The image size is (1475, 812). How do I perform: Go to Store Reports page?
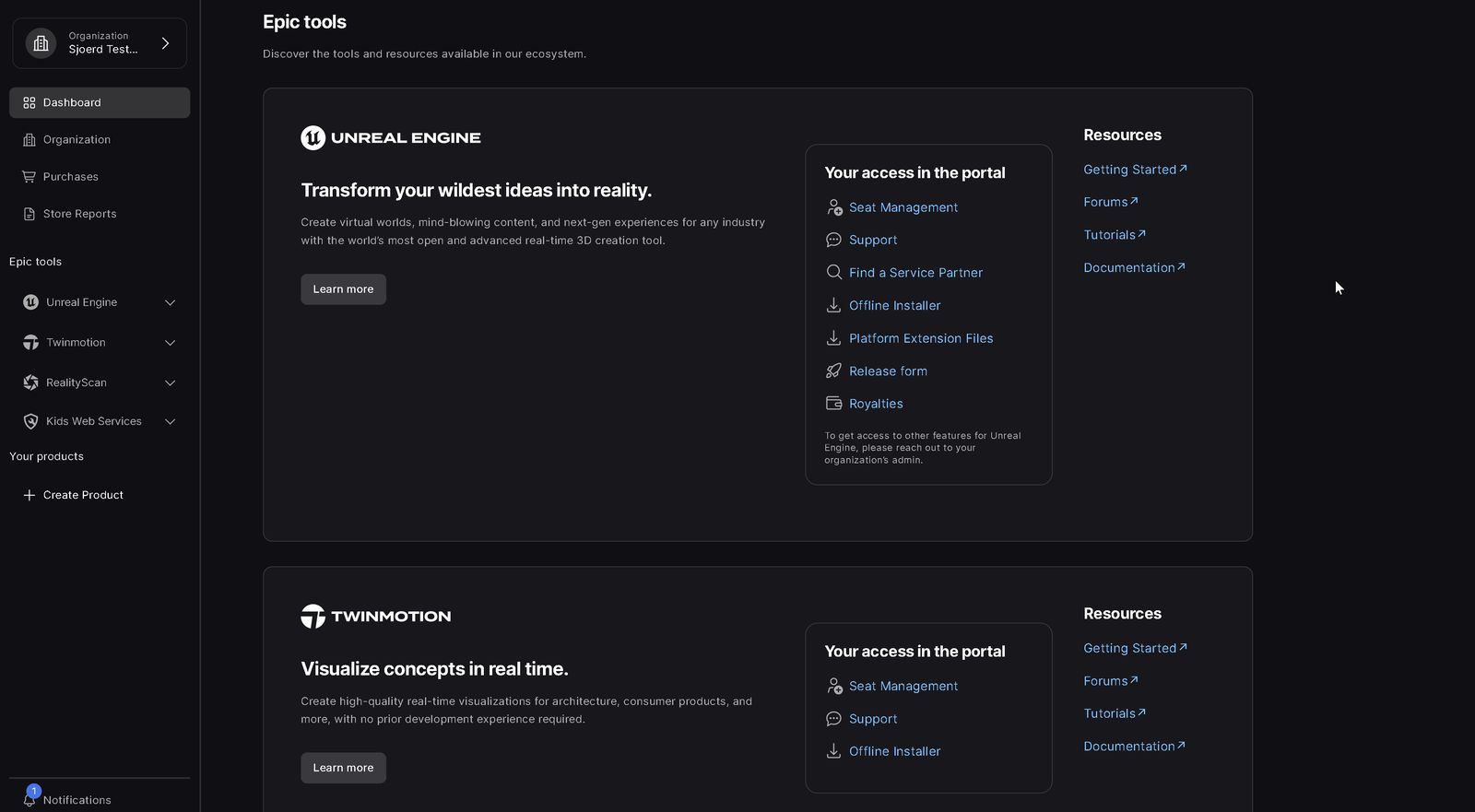[x=79, y=214]
